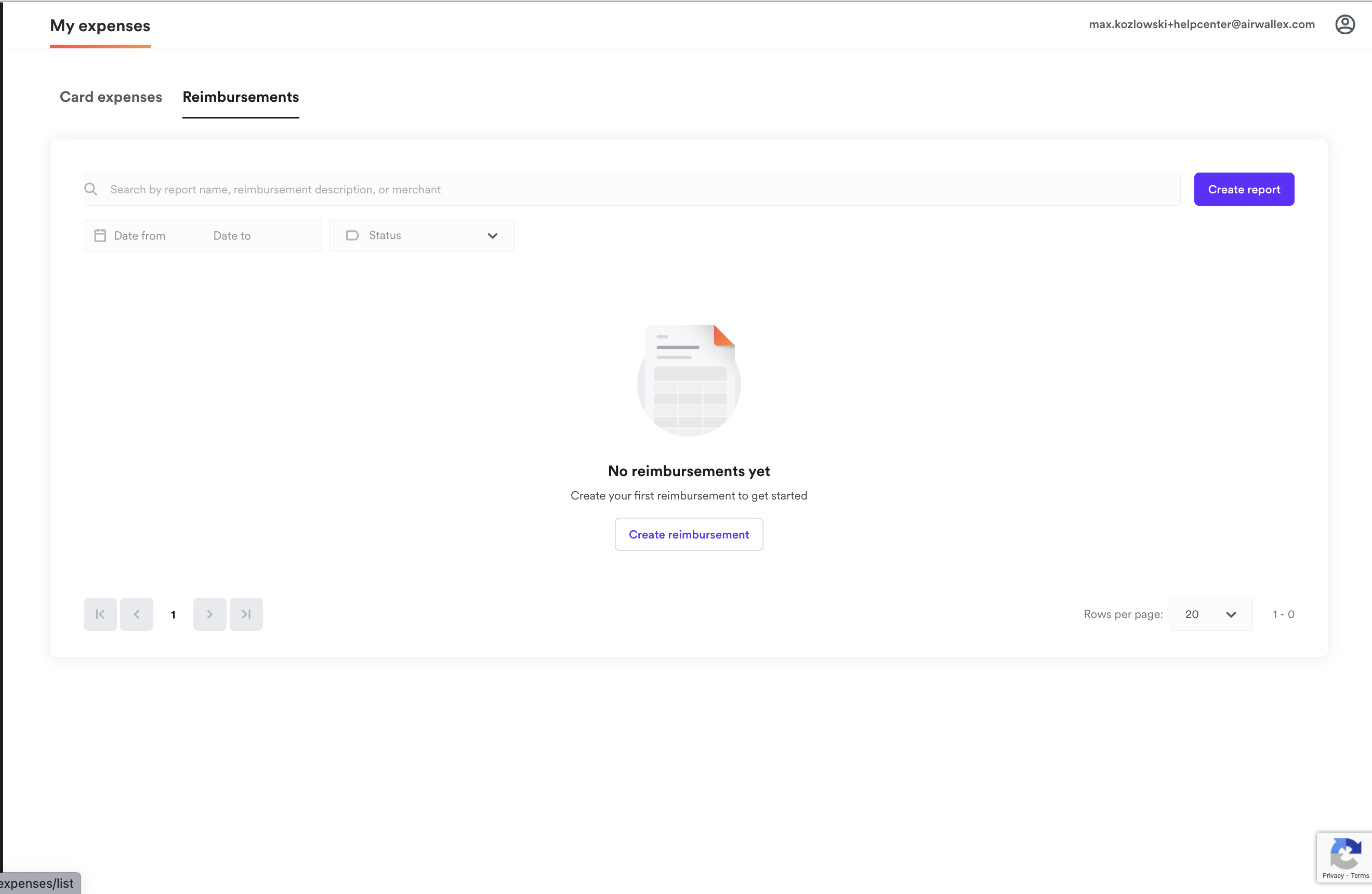Click the 'No reimbursements yet' heading
The height and width of the screenshot is (894, 1372).
(689, 471)
